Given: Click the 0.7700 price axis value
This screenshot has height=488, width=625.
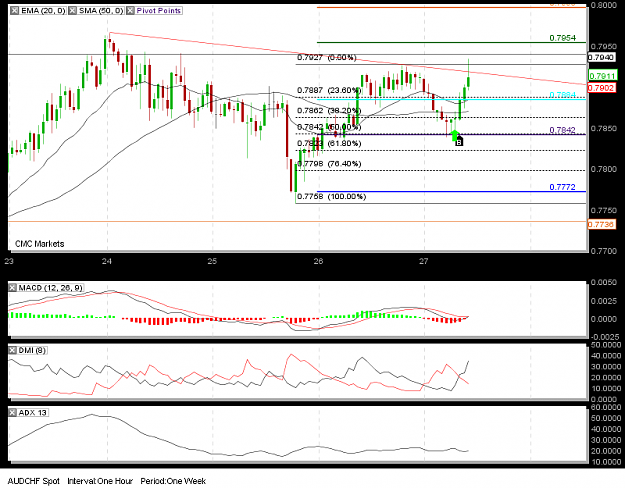Looking at the screenshot, I should [603, 251].
